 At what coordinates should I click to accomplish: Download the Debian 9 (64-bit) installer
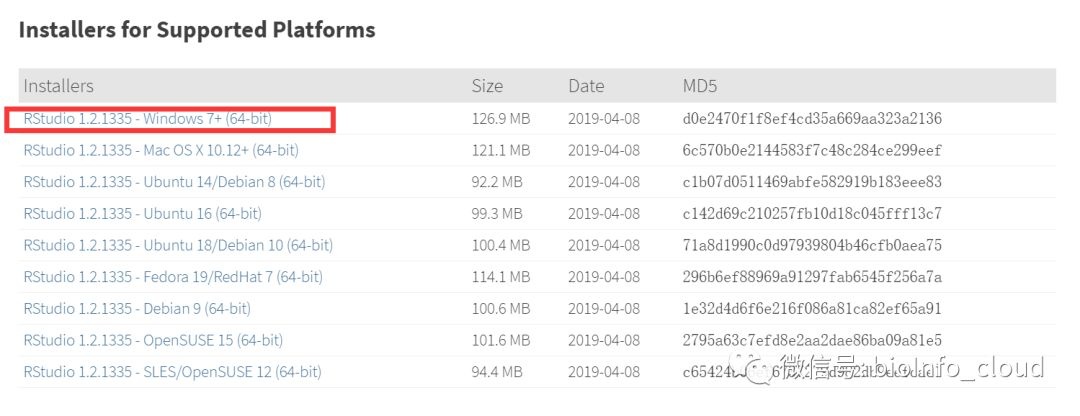137,308
